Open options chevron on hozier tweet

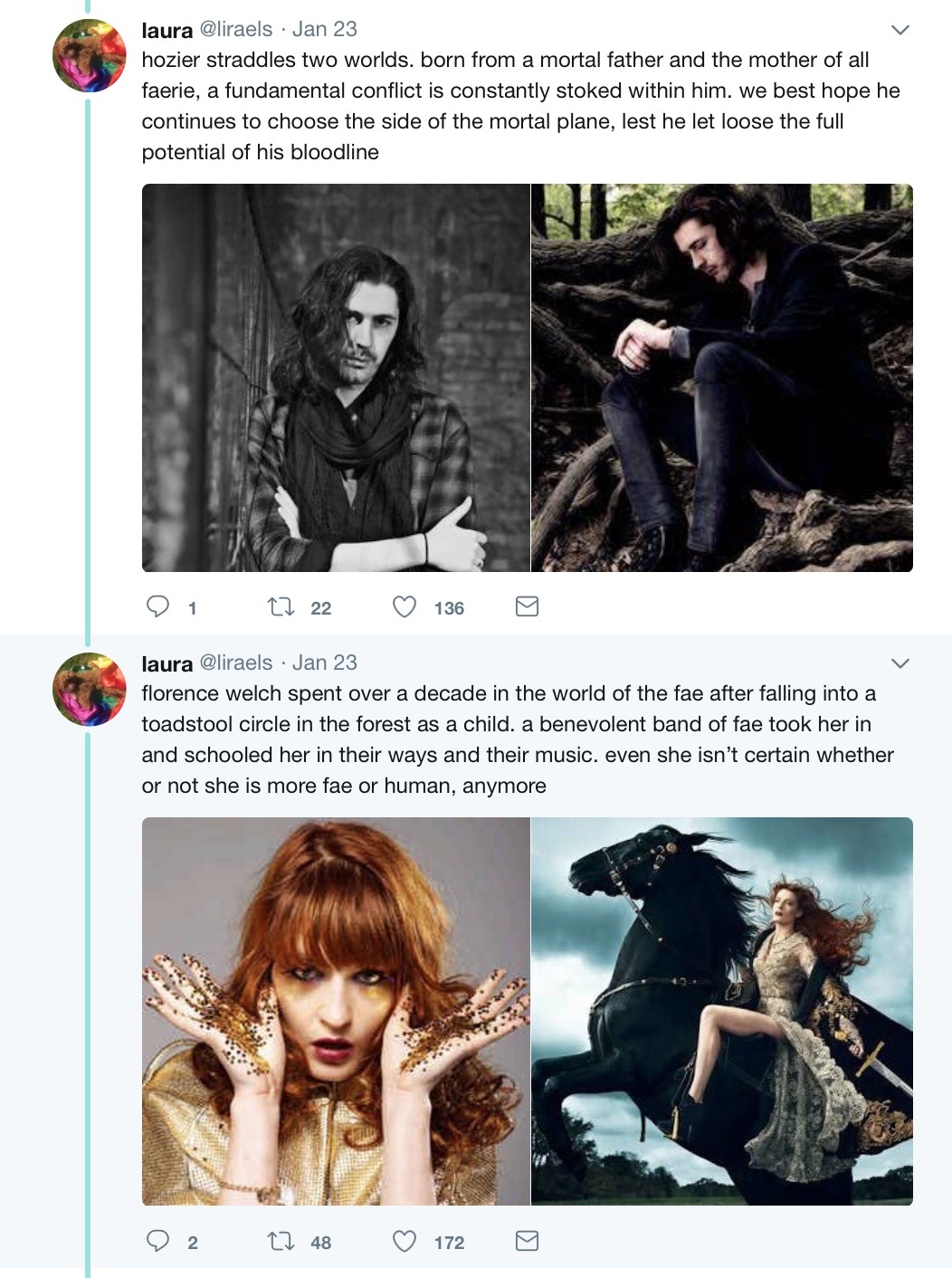[900, 30]
